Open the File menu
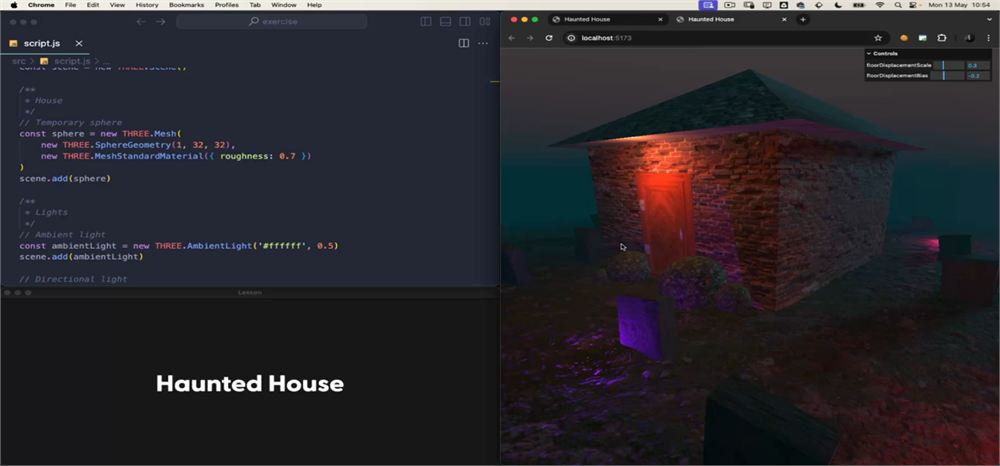The width and height of the screenshot is (1000, 466). 71,4
